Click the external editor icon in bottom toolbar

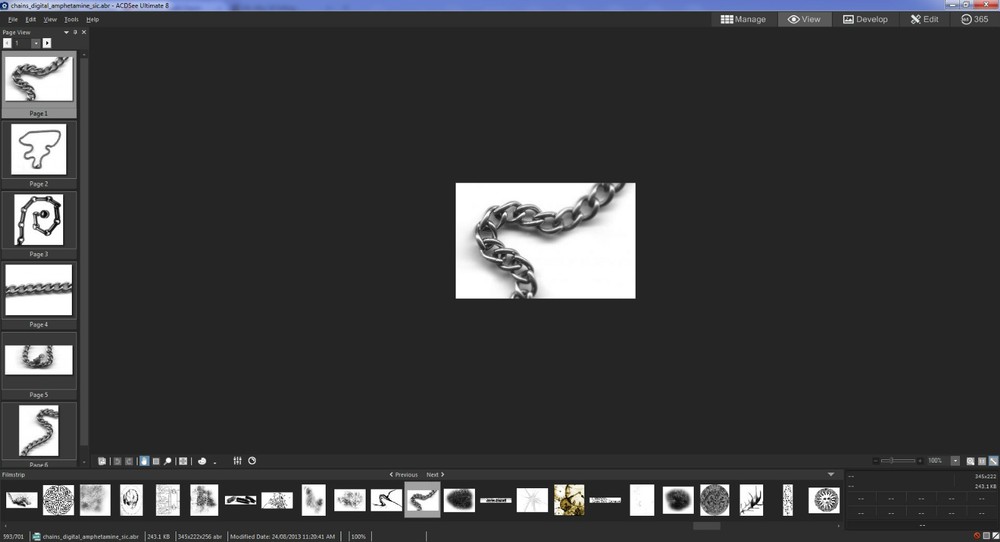pyautogui.click(x=102, y=461)
